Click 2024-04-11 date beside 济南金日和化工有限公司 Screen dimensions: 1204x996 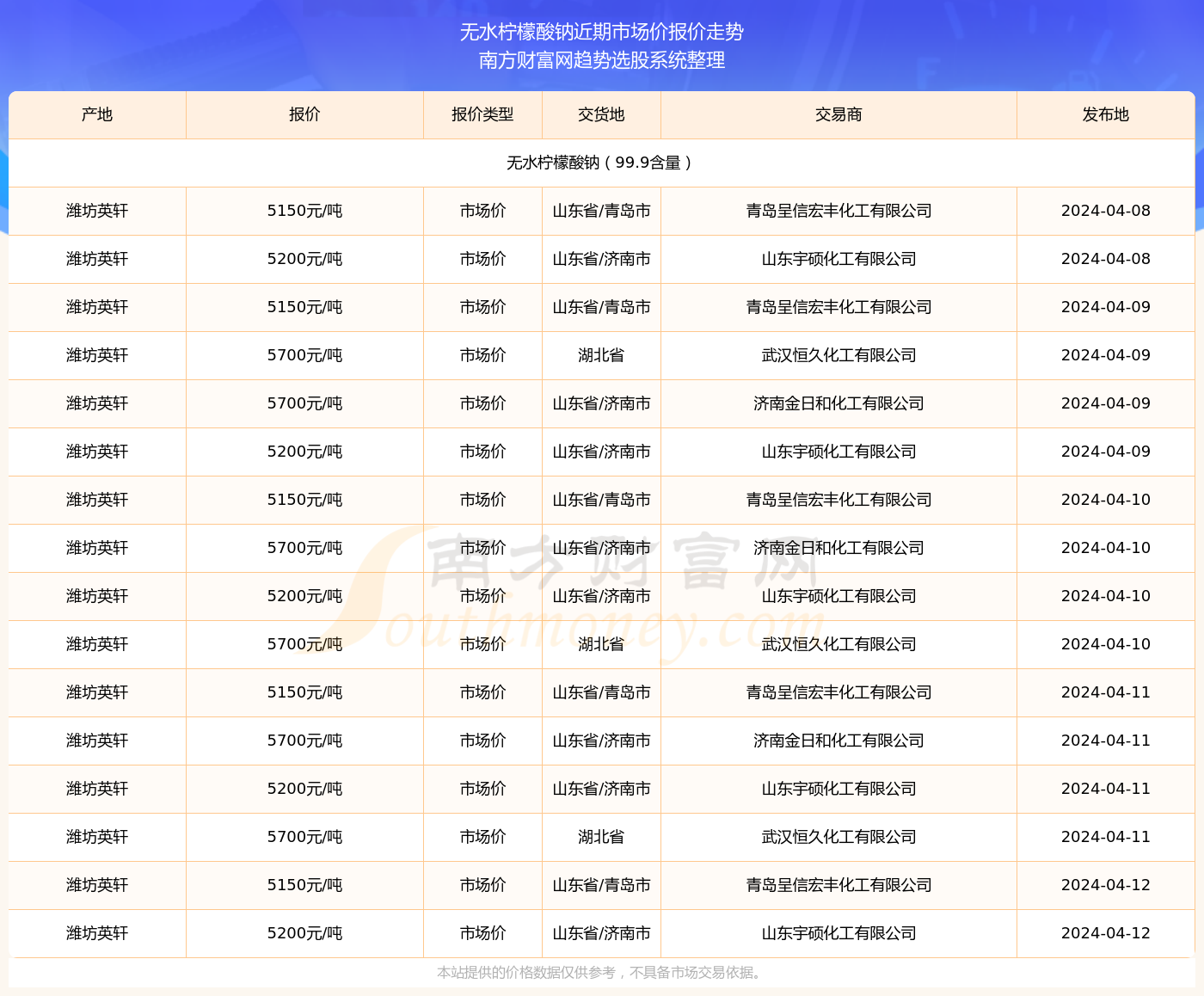coord(1106,741)
